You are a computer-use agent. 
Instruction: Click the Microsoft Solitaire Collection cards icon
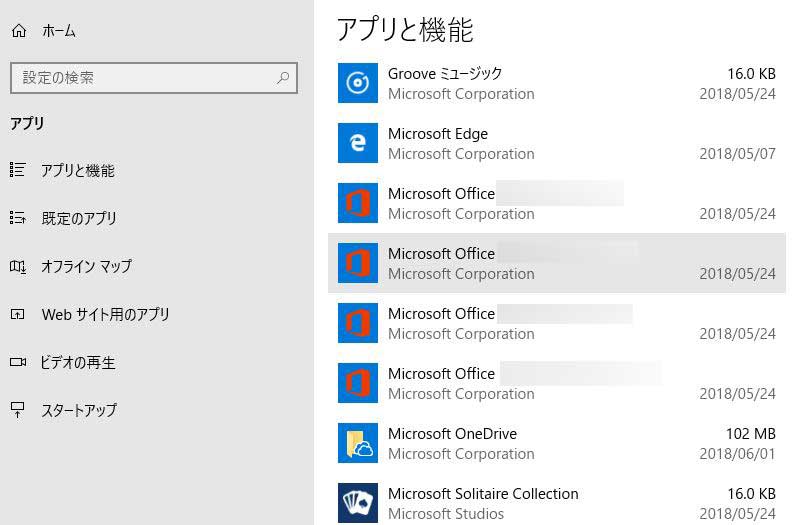[x=357, y=502]
